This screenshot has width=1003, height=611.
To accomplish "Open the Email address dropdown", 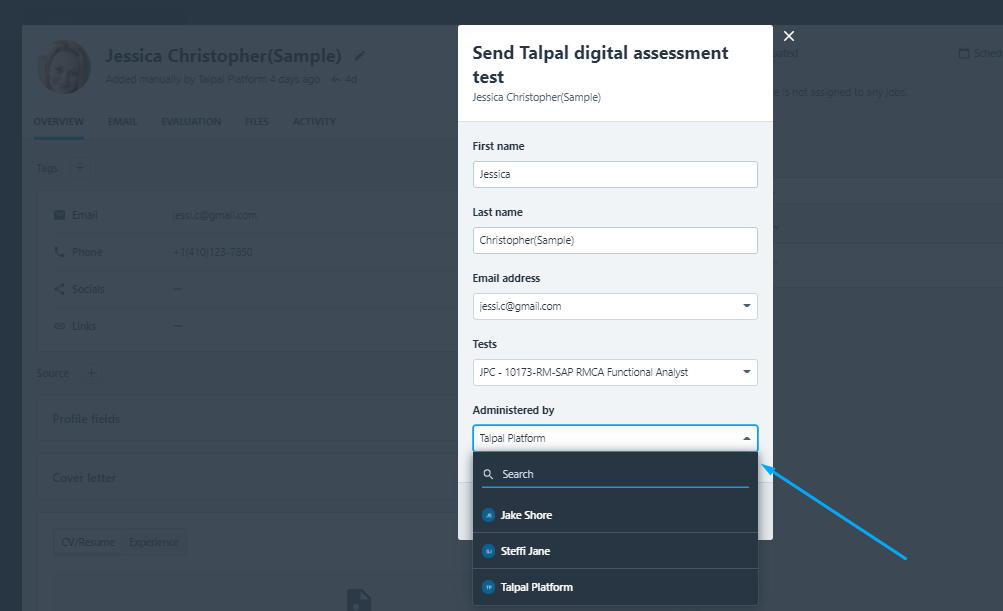I will tap(615, 306).
